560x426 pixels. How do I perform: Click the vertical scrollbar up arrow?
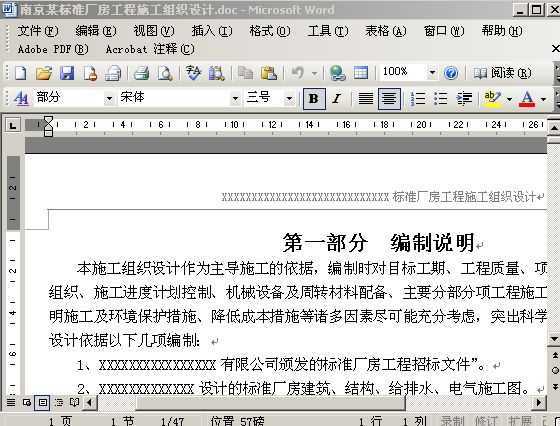554,128
